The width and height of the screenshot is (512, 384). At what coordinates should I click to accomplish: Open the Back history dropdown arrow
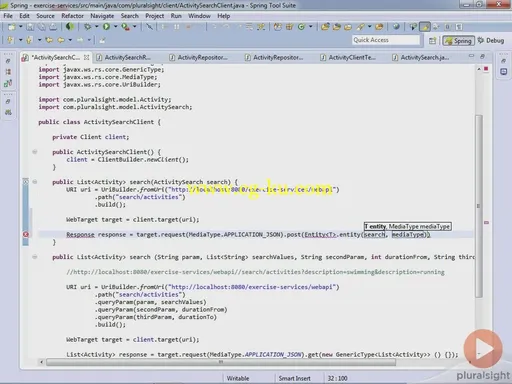pos(70,40)
